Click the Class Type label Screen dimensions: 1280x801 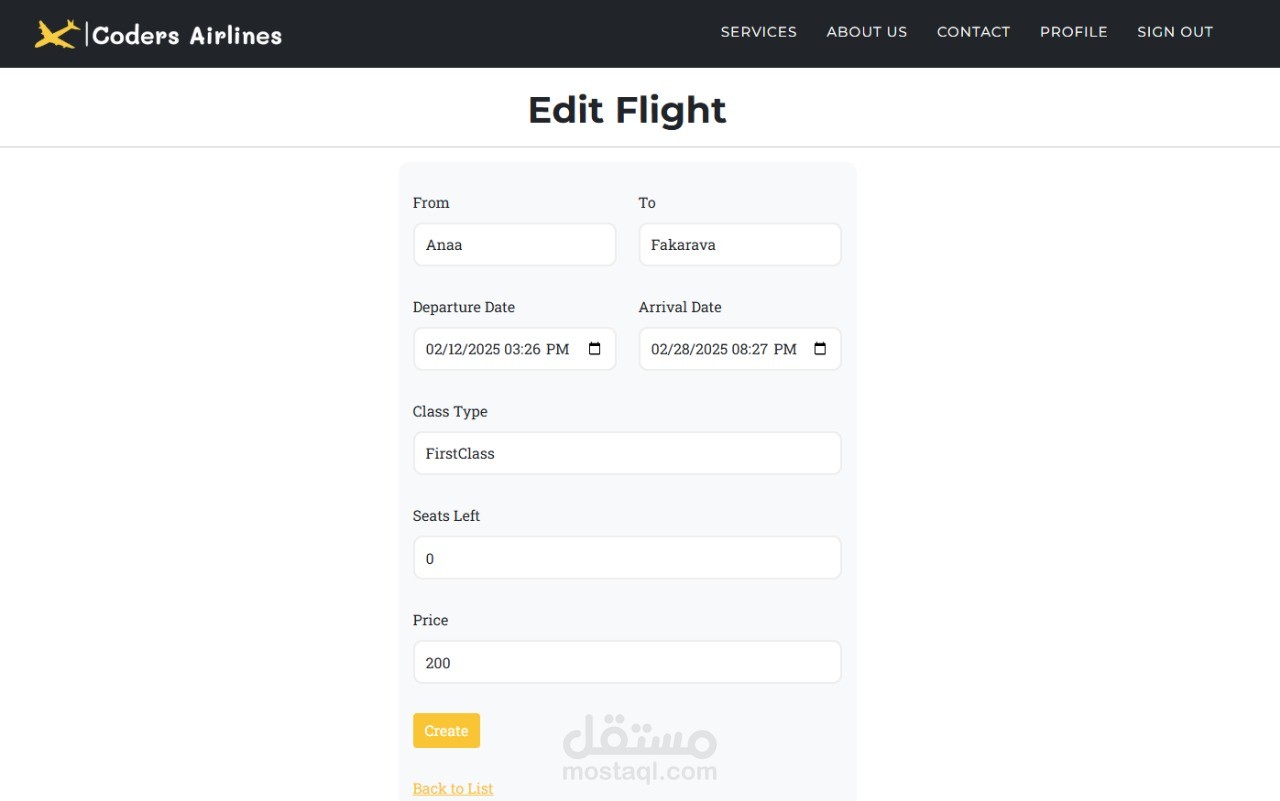click(450, 411)
